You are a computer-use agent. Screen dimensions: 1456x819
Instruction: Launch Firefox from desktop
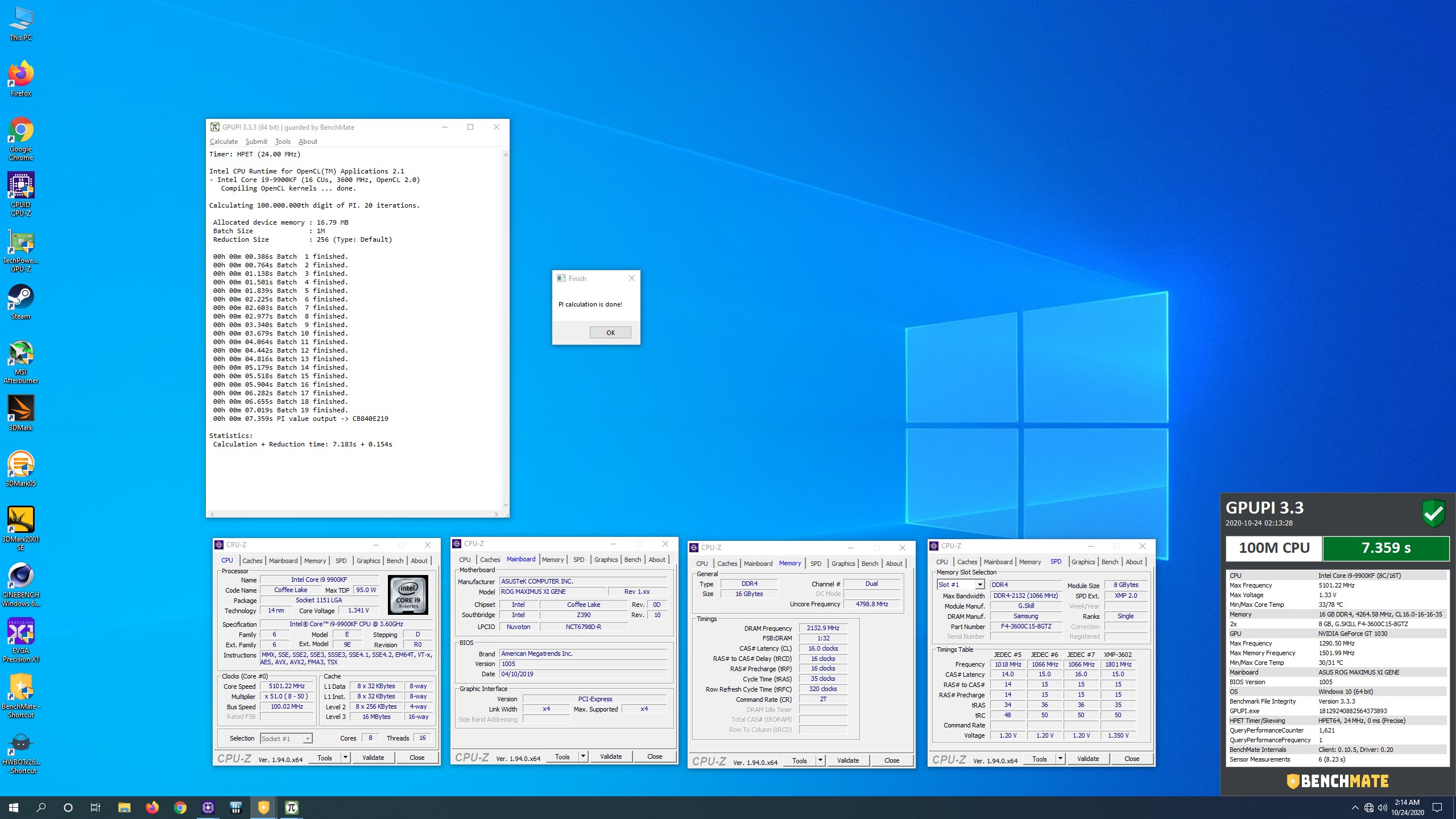click(21, 78)
